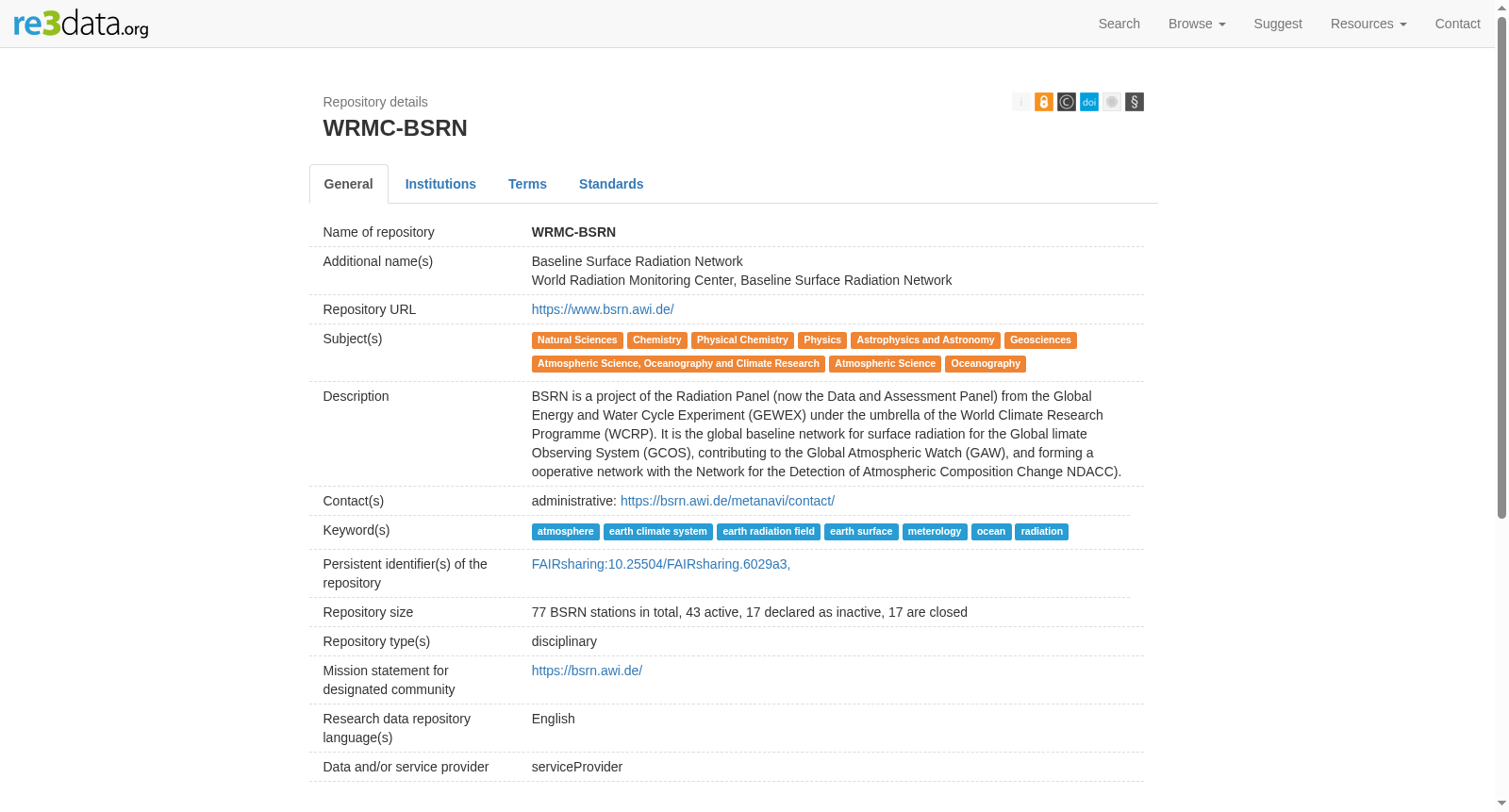
Task: Click the 'Baseline Surface Radiation Network' additional name
Action: (x=638, y=261)
